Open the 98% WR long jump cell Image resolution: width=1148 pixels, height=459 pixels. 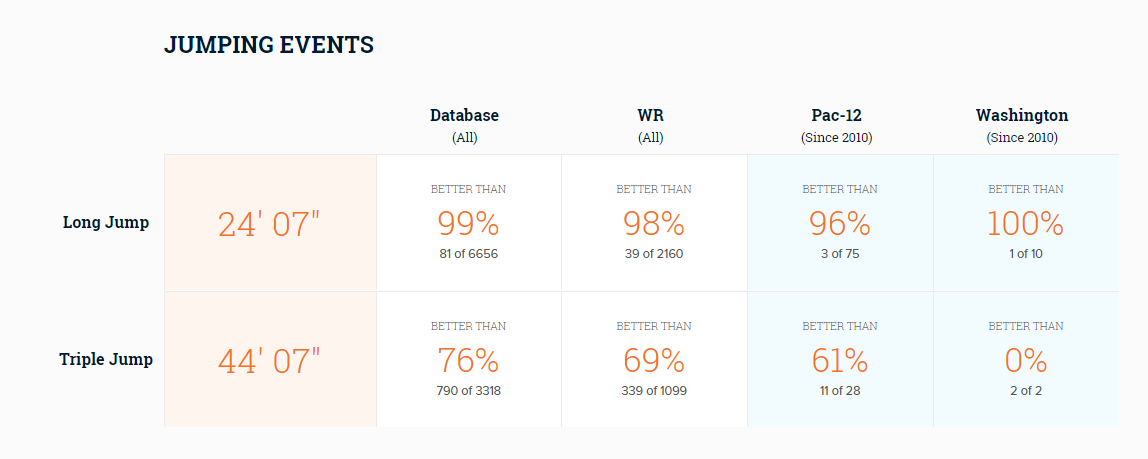coord(655,223)
